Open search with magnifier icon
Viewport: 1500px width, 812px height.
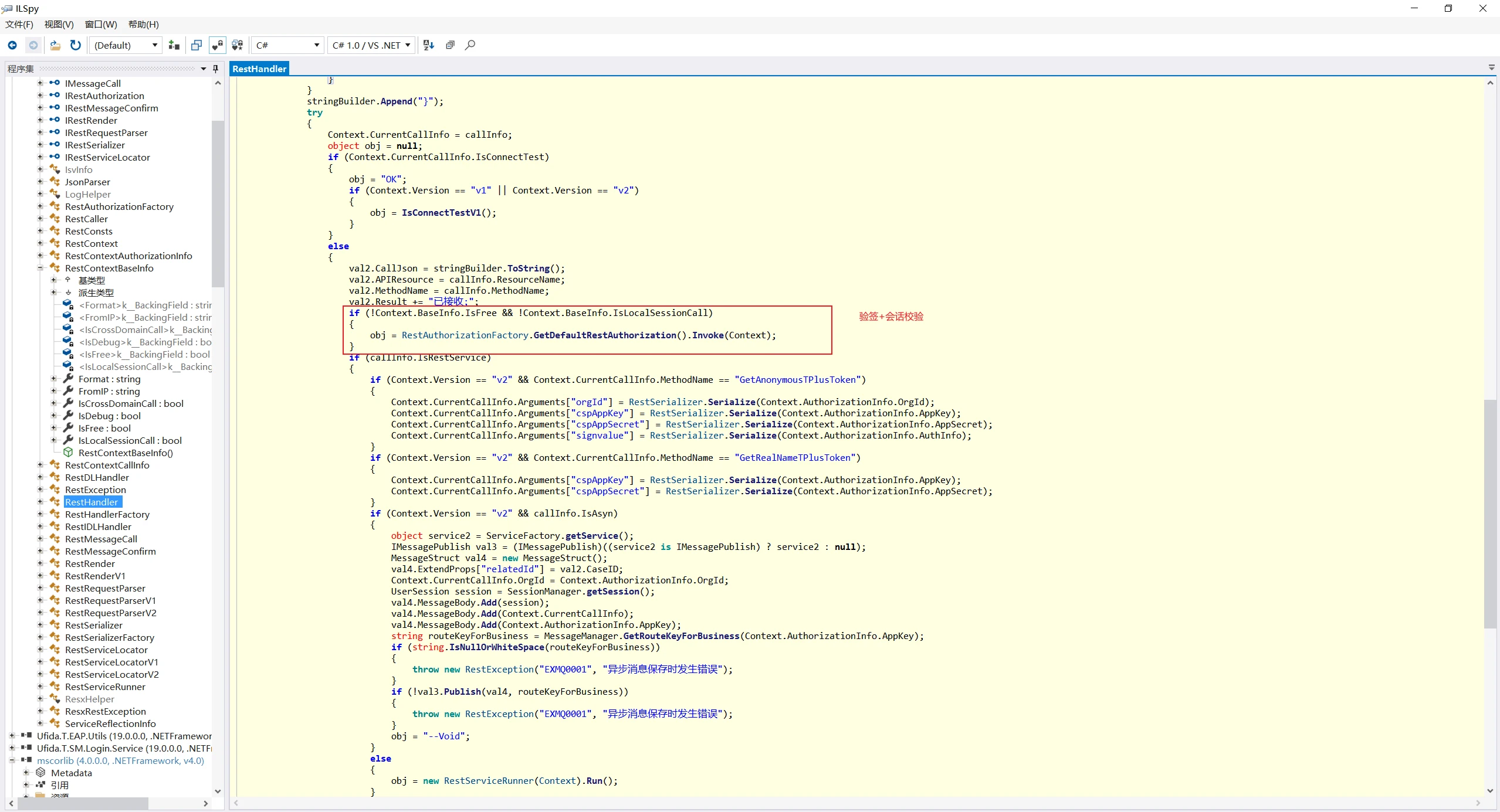coord(470,45)
